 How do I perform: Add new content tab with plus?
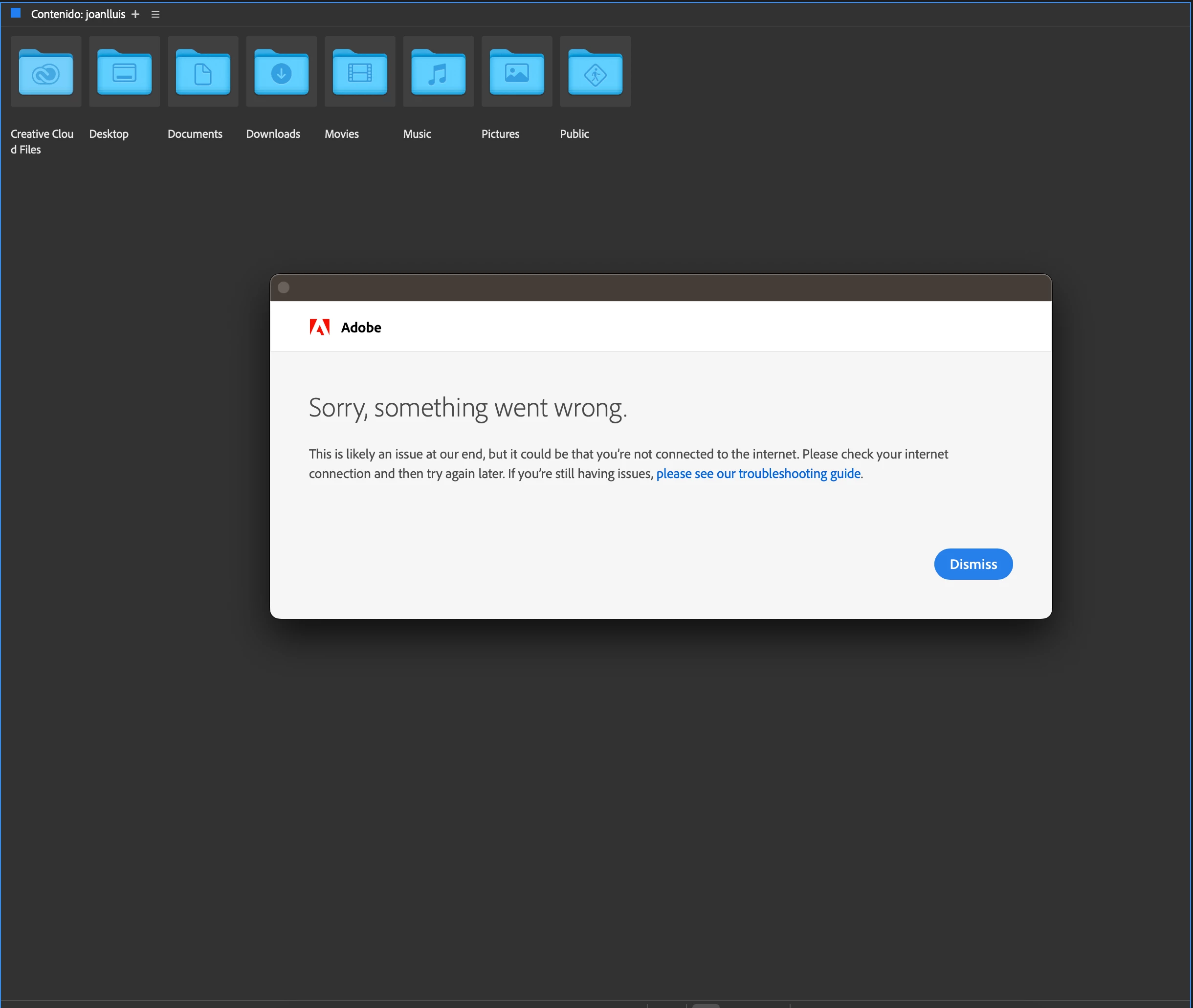click(135, 14)
